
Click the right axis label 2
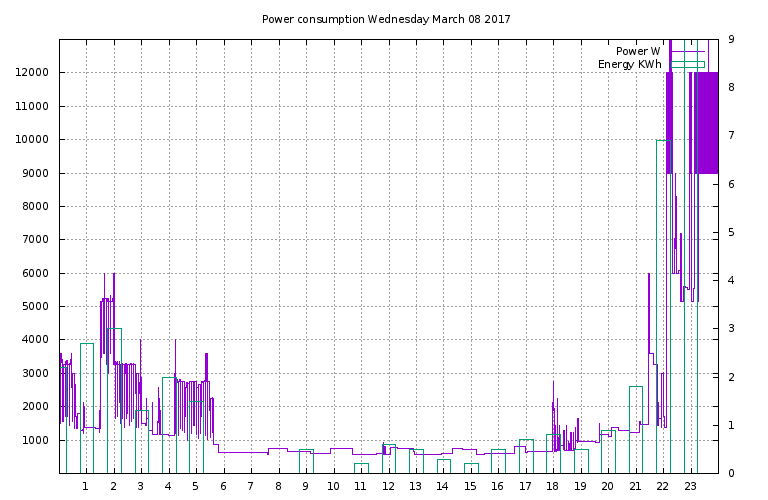731,377
